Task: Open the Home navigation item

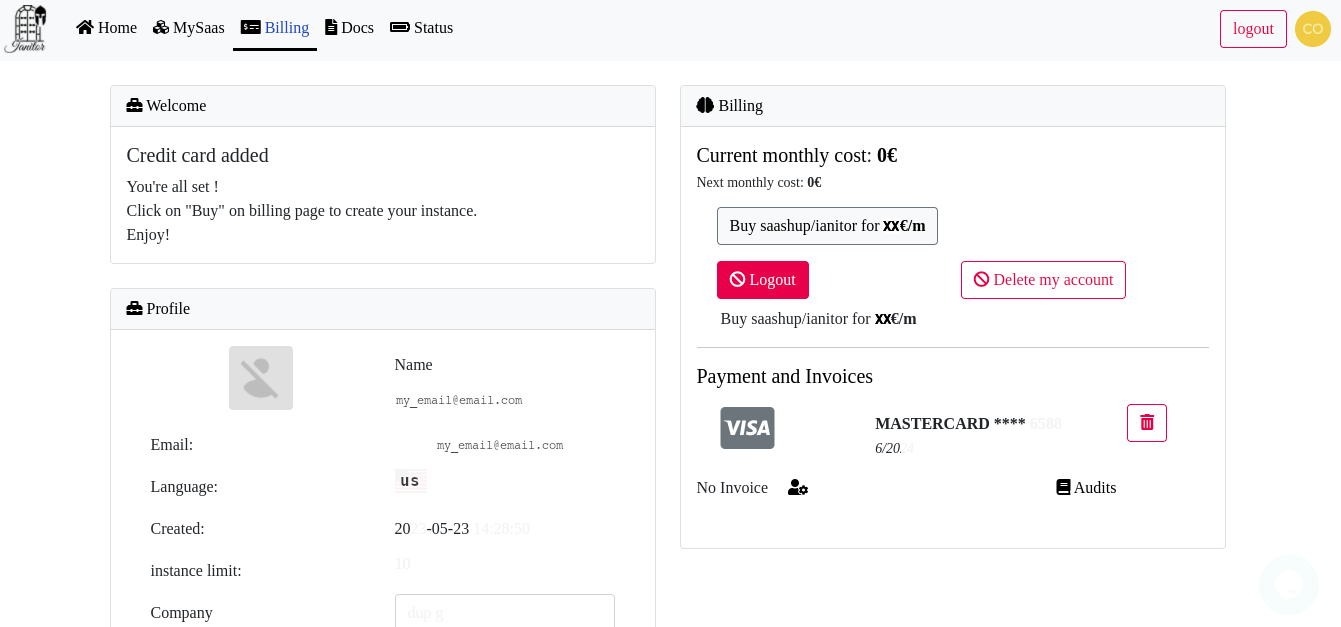Action: [x=106, y=28]
